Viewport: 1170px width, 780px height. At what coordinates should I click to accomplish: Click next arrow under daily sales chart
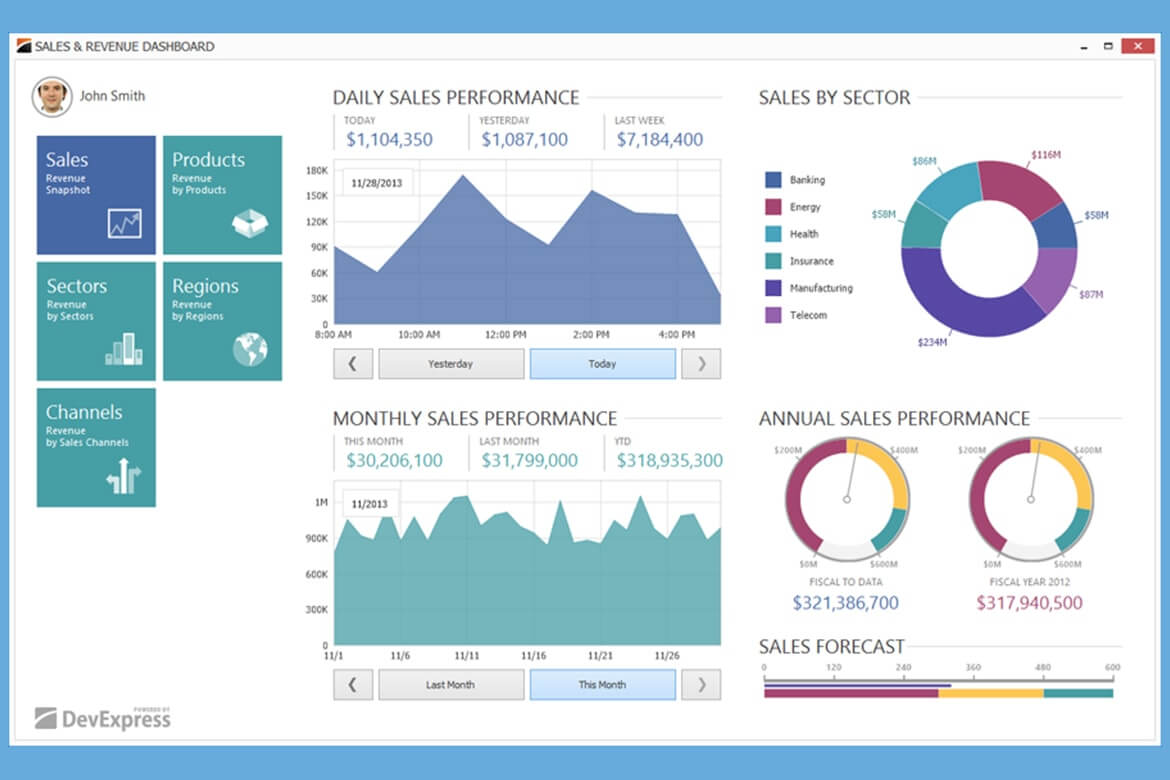pyautogui.click(x=701, y=364)
